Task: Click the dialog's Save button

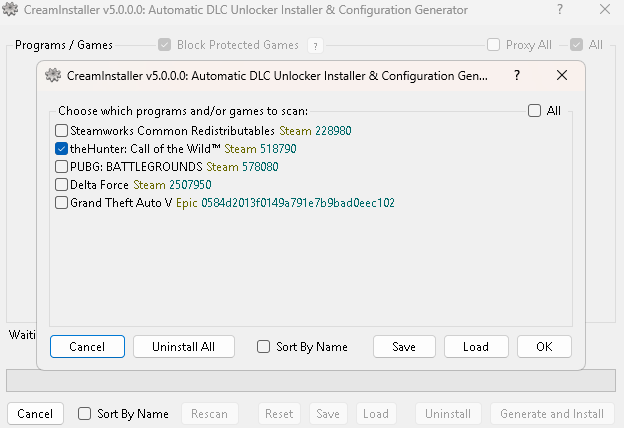Action: click(404, 346)
